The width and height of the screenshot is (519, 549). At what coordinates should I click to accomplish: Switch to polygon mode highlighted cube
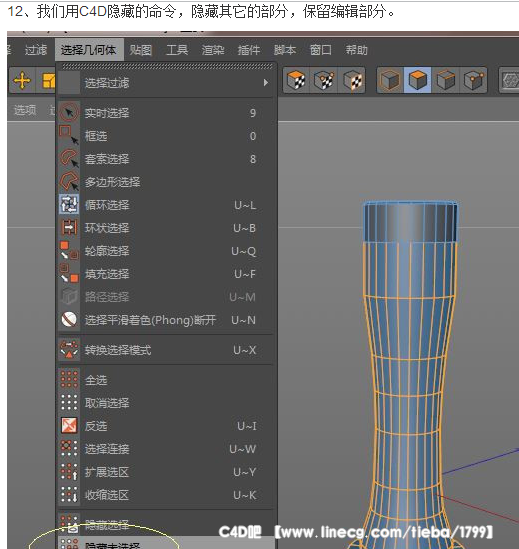coord(417,80)
